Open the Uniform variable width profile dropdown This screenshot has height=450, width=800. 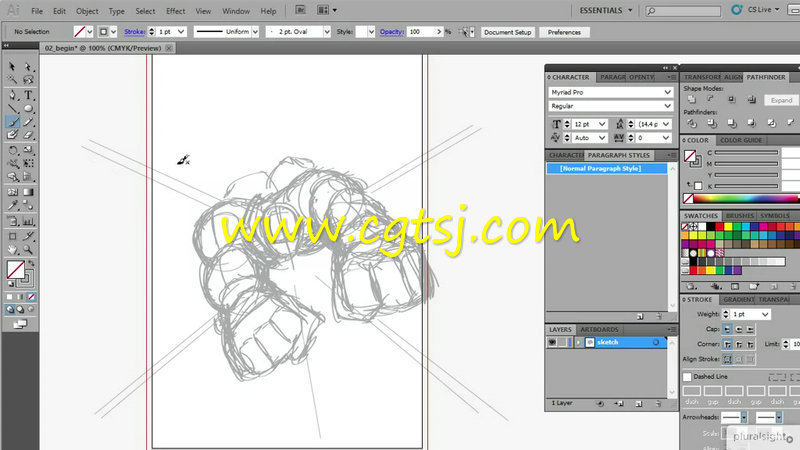coord(255,32)
